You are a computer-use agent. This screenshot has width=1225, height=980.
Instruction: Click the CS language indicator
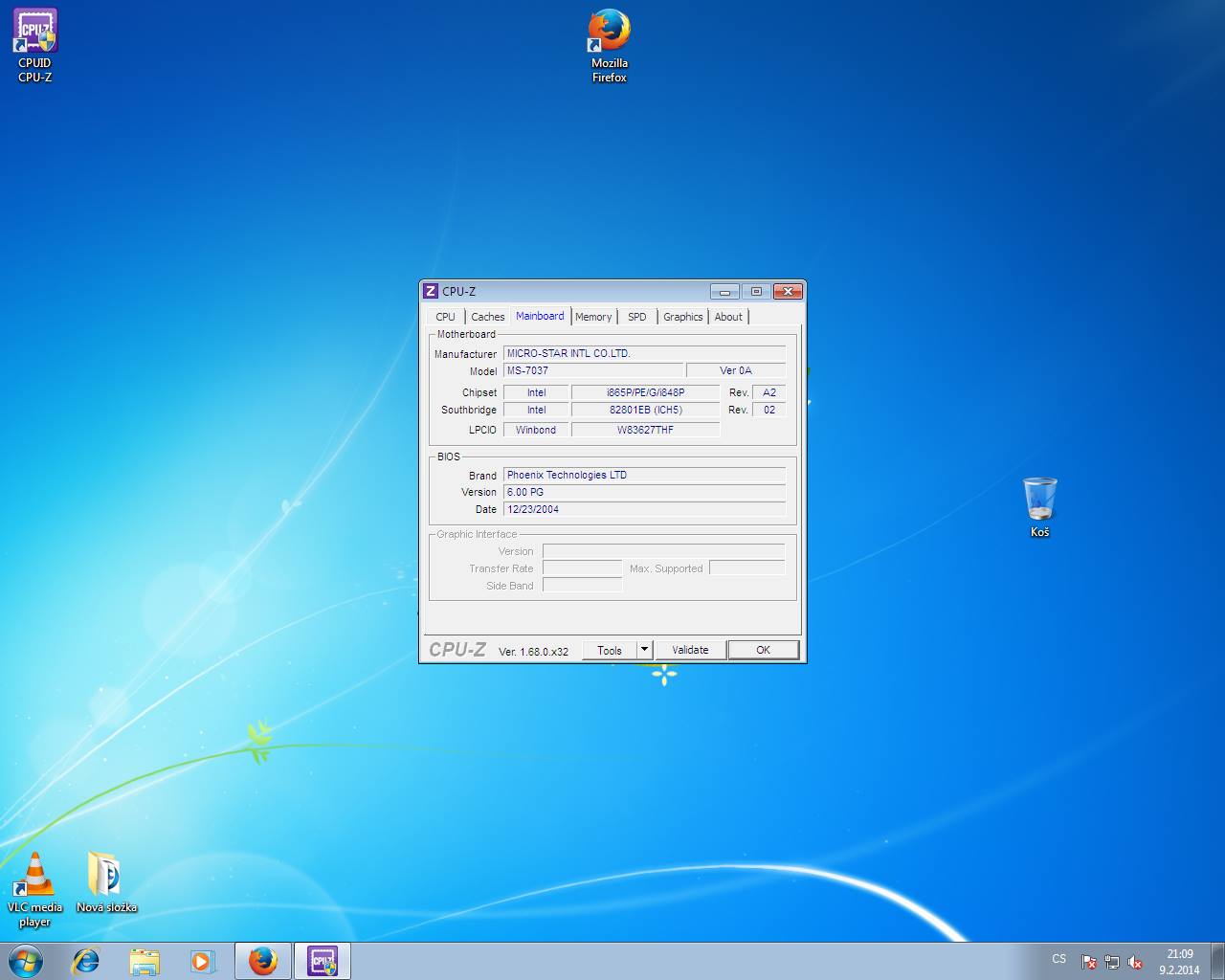pos(1058,959)
